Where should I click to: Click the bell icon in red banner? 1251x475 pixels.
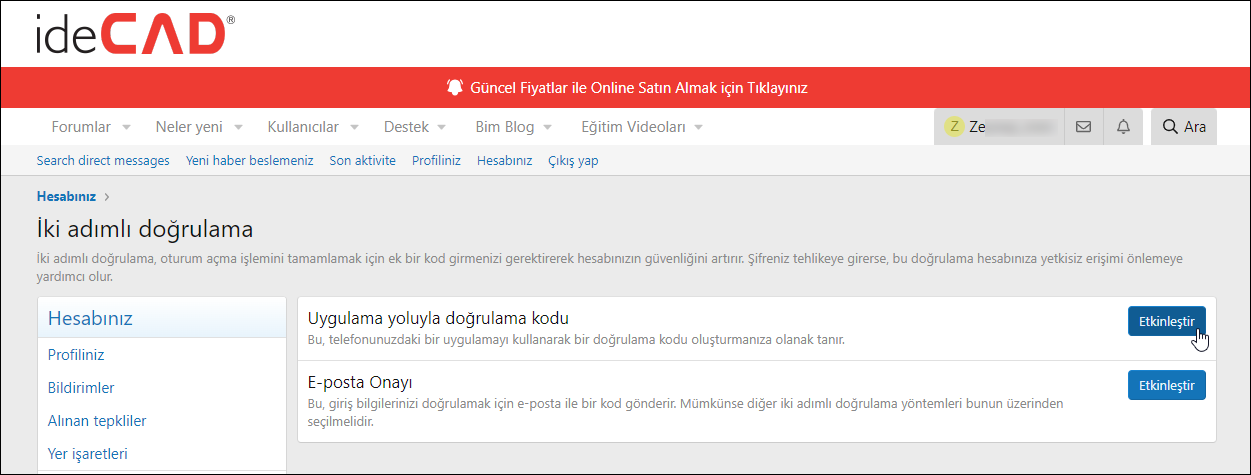[x=455, y=87]
